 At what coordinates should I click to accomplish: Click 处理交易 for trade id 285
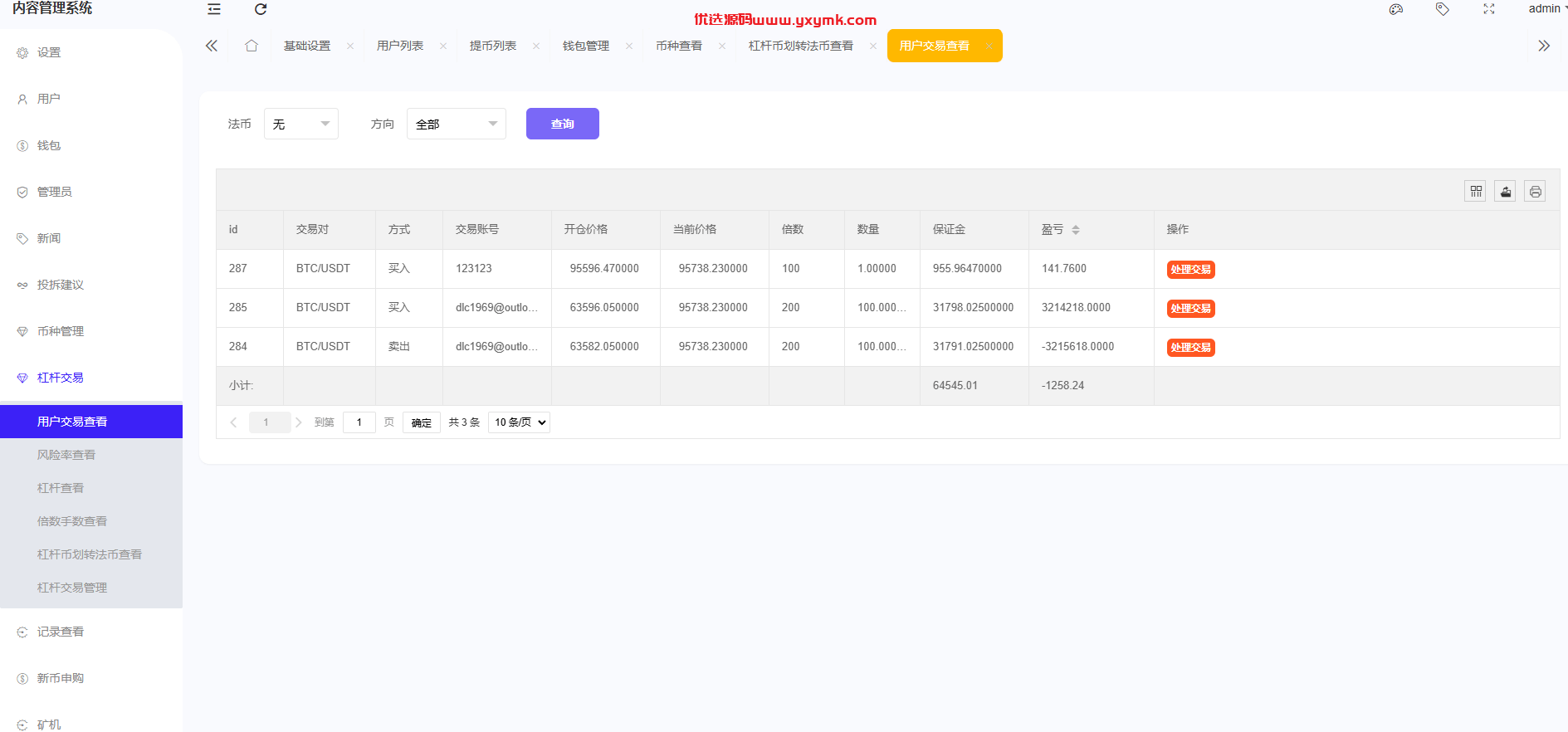1191,309
